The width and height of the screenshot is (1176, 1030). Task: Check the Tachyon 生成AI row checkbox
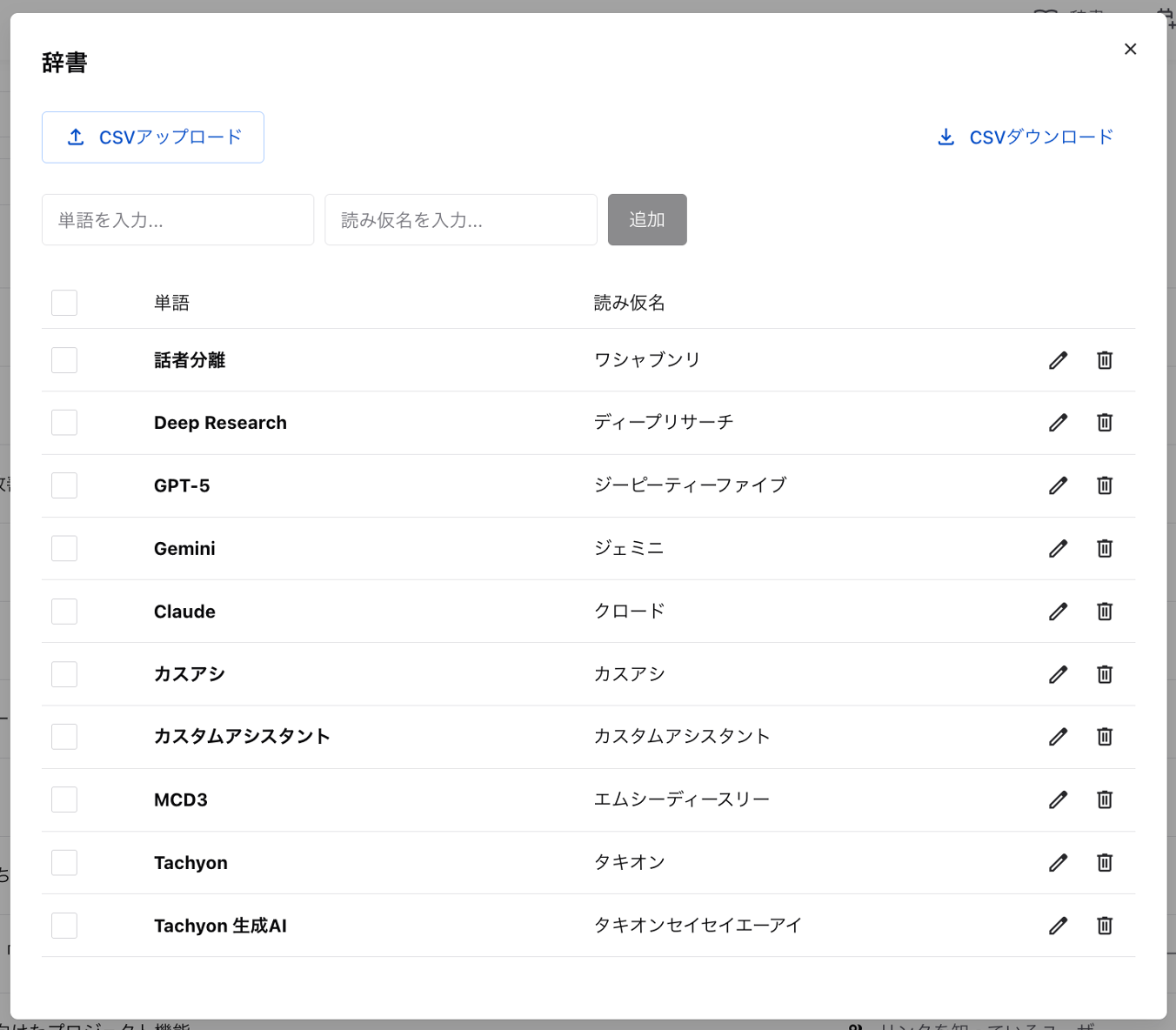click(64, 926)
